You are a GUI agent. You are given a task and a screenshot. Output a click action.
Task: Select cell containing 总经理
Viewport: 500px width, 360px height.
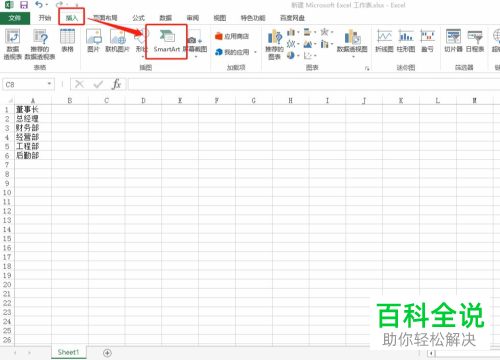click(33, 119)
